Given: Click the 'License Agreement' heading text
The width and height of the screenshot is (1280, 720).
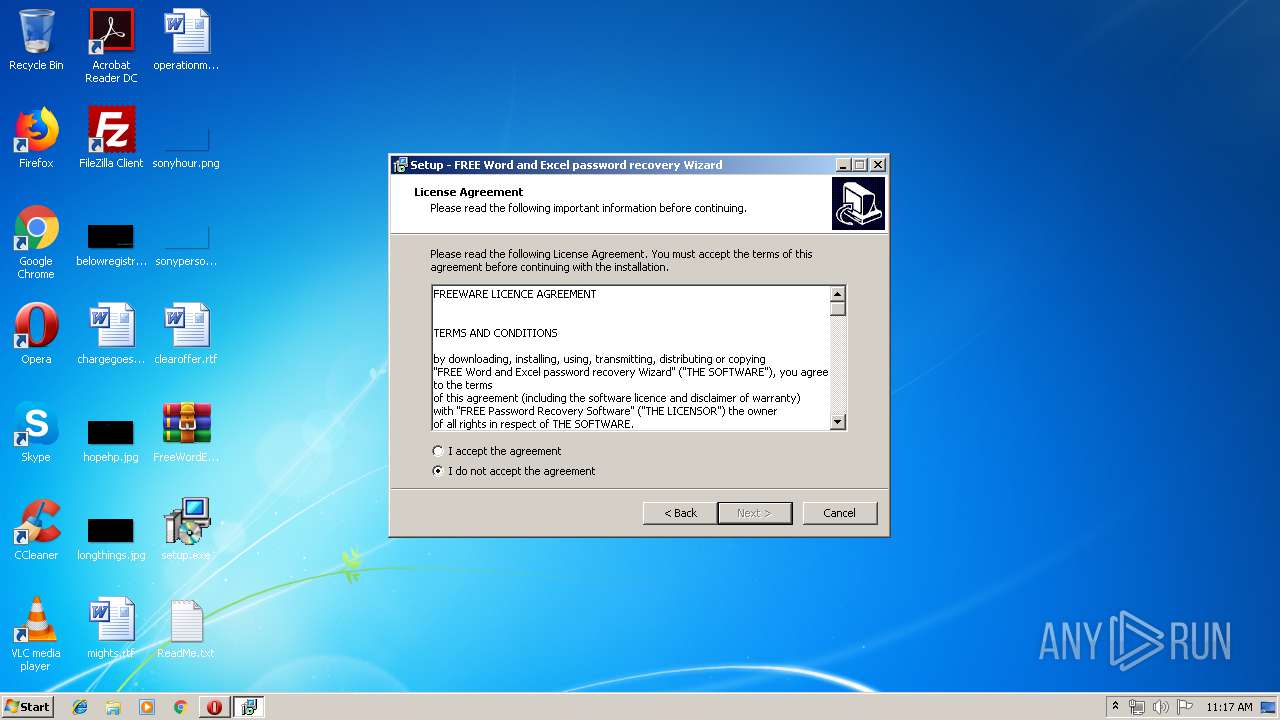Looking at the screenshot, I should point(469,192).
